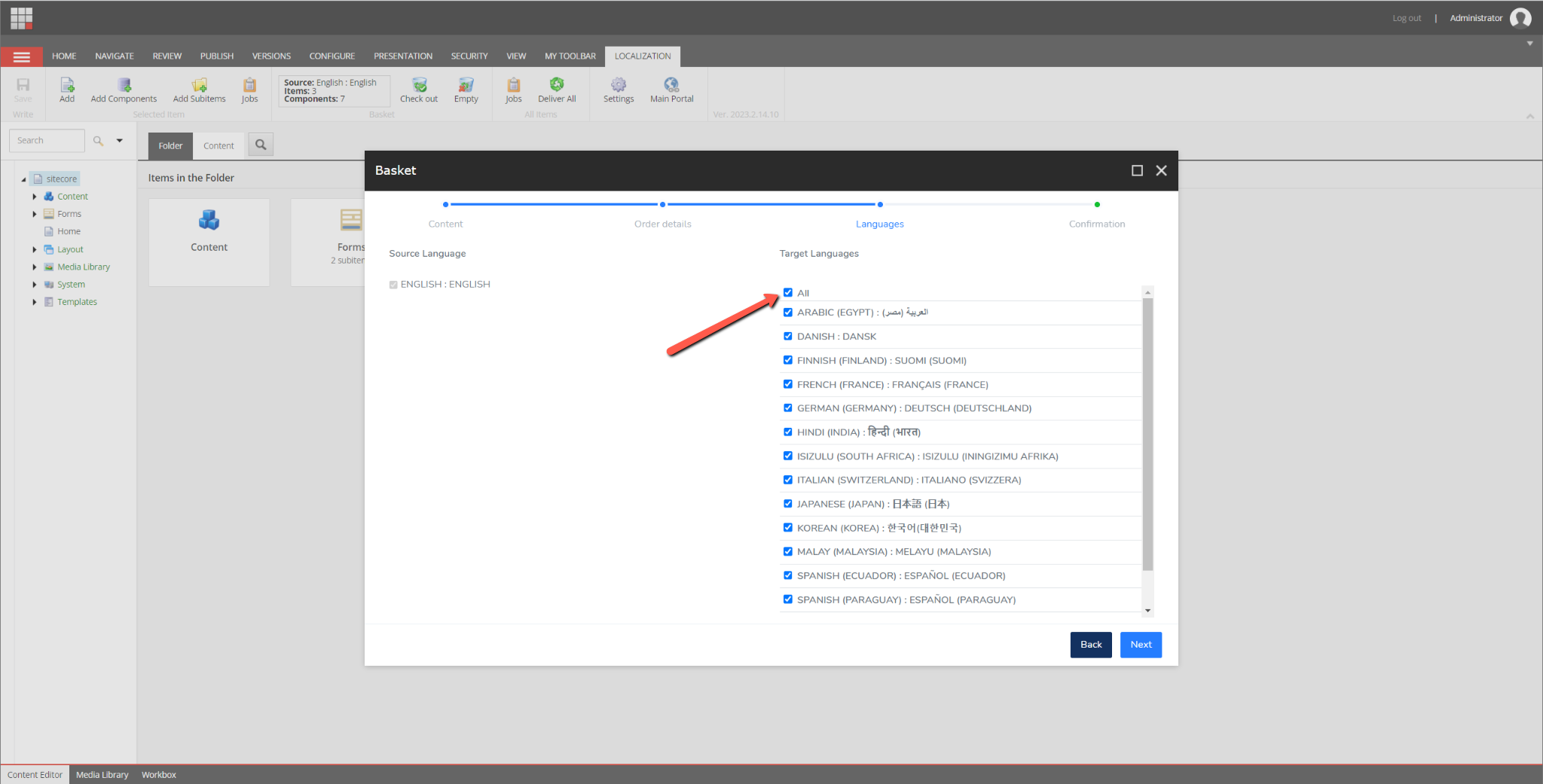Close the Basket dialog
Image resolution: width=1543 pixels, height=784 pixels.
point(1161,171)
